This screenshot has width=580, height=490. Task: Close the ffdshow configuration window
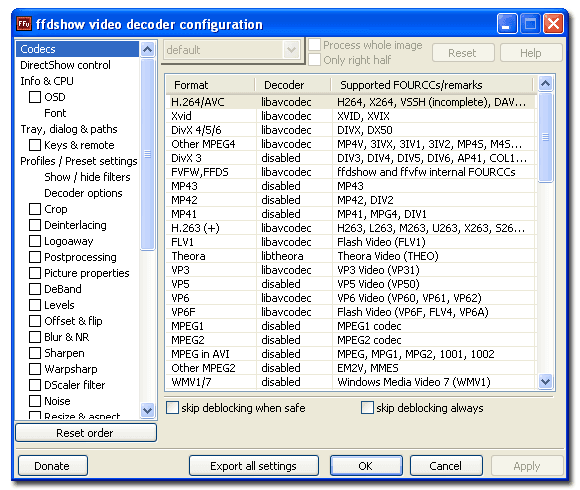pyautogui.click(x=553, y=24)
